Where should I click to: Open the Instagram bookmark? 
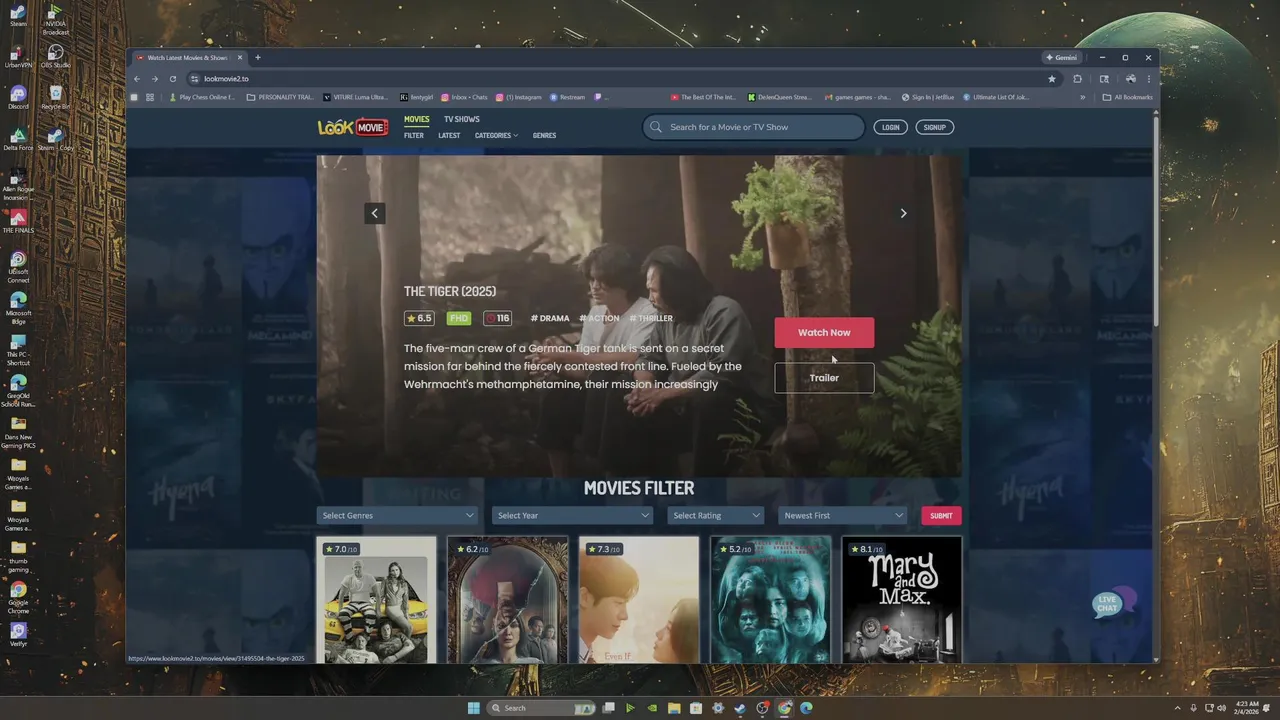[x=519, y=97]
